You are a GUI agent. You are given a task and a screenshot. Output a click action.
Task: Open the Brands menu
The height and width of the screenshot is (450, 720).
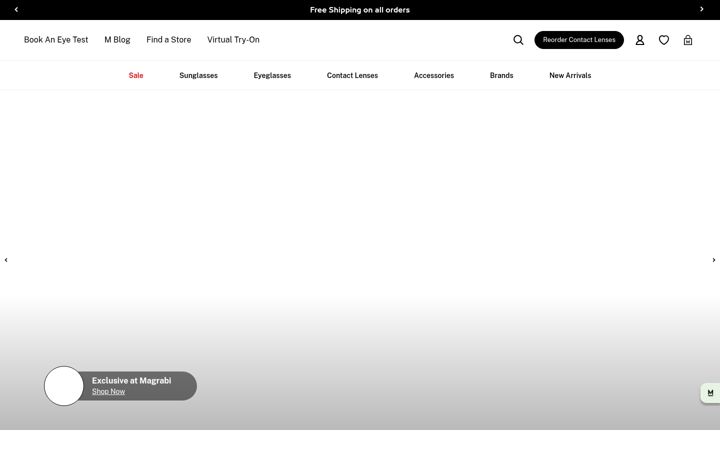click(x=501, y=75)
